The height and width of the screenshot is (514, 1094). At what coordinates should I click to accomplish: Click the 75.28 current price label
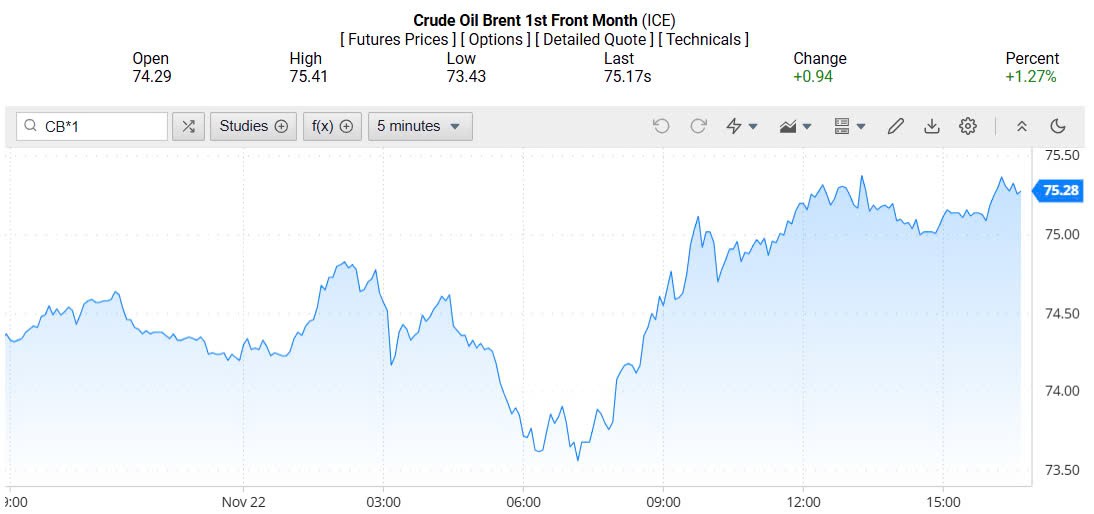tap(1061, 190)
